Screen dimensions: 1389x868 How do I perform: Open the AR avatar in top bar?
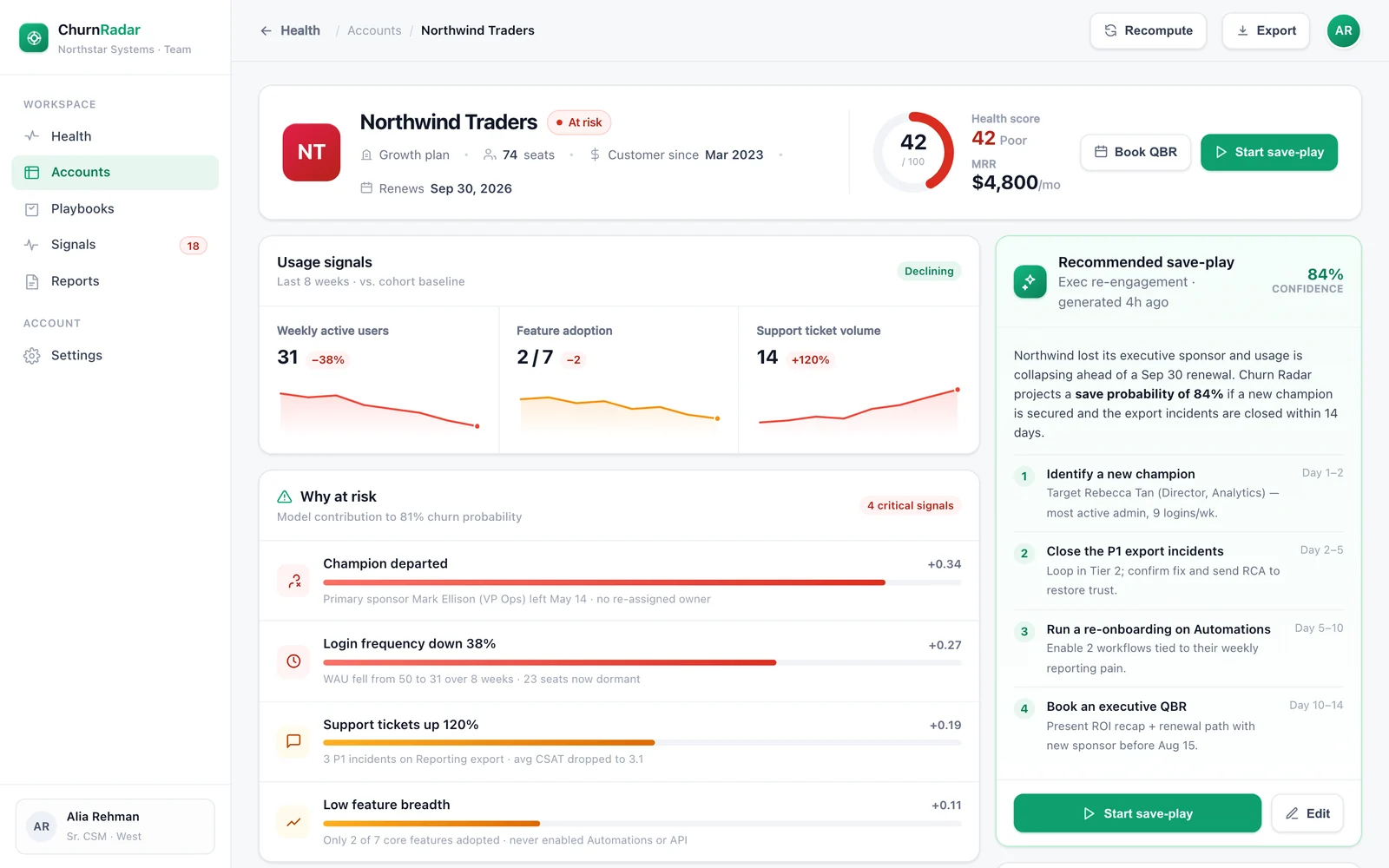pyautogui.click(x=1343, y=30)
